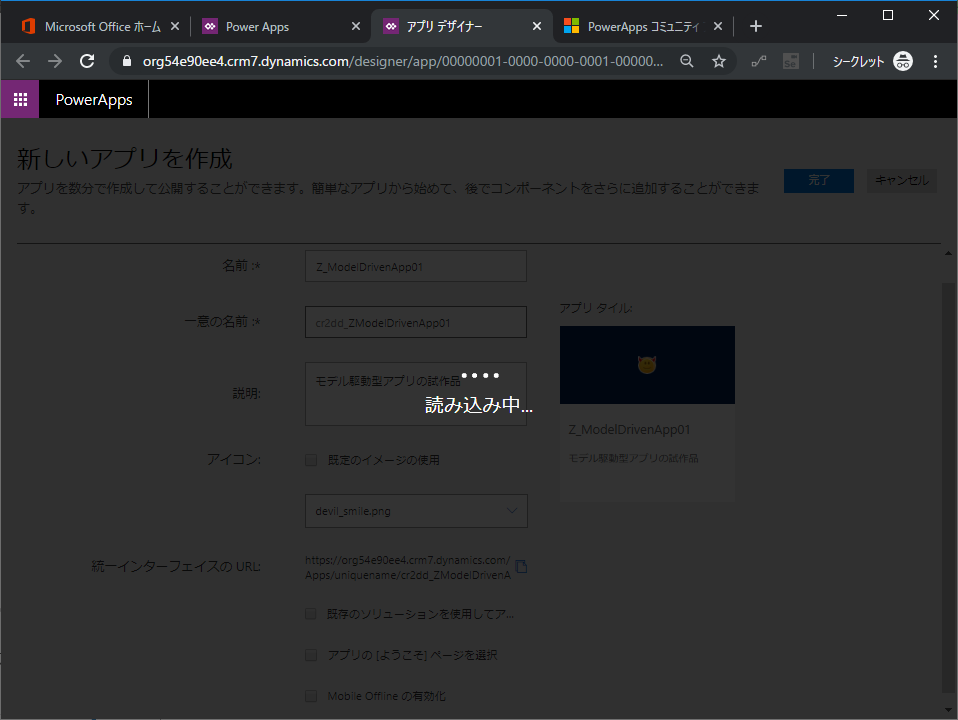The image size is (958, 720).
Task: Open the browser extension icon beside star
Action: tap(759, 61)
